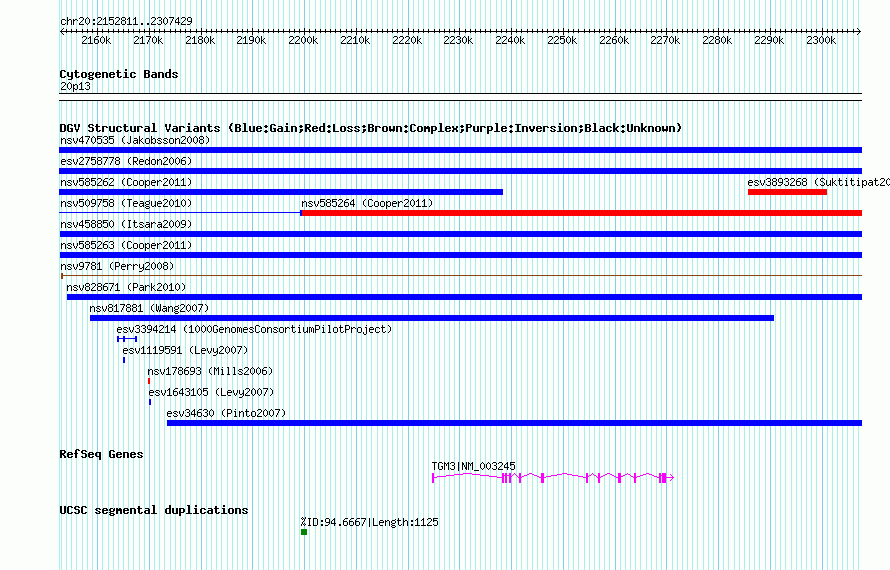Select the thin nsv509758 (Teague2010) line
The image size is (890, 570).
(180, 213)
